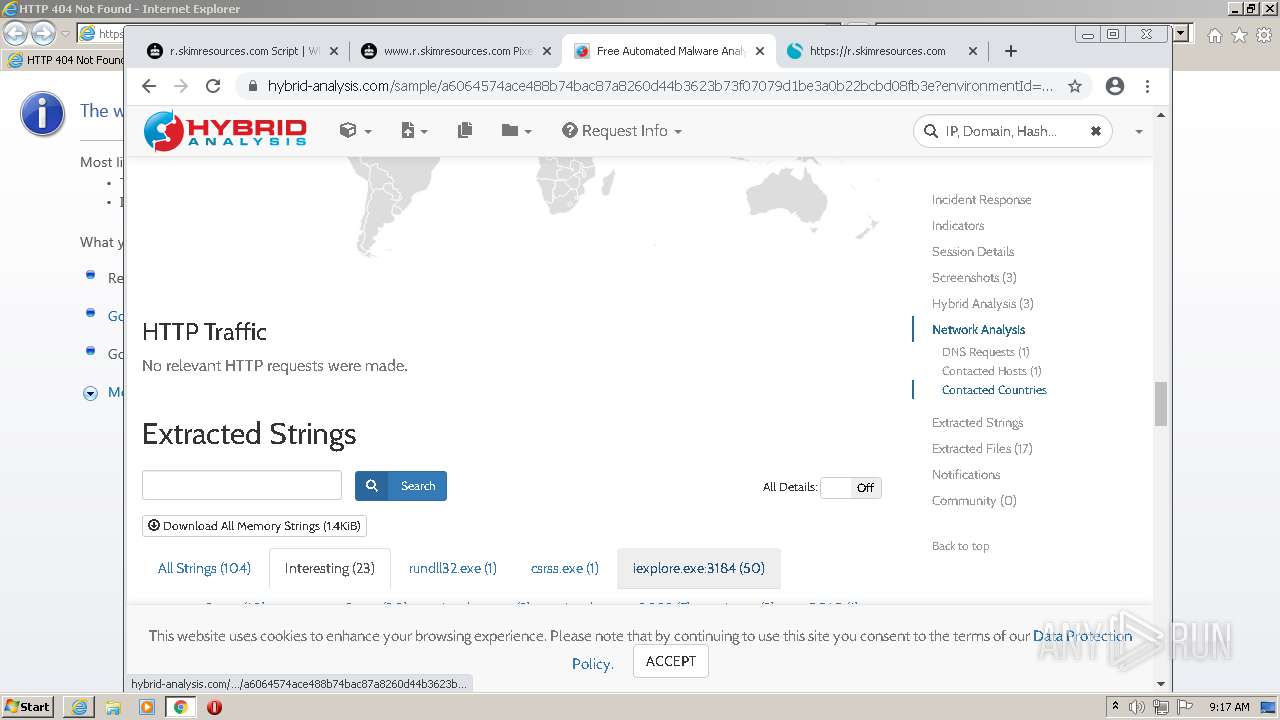The height and width of the screenshot is (720, 1280).
Task: Reload the hybrid-analysis page
Action: tap(213, 86)
